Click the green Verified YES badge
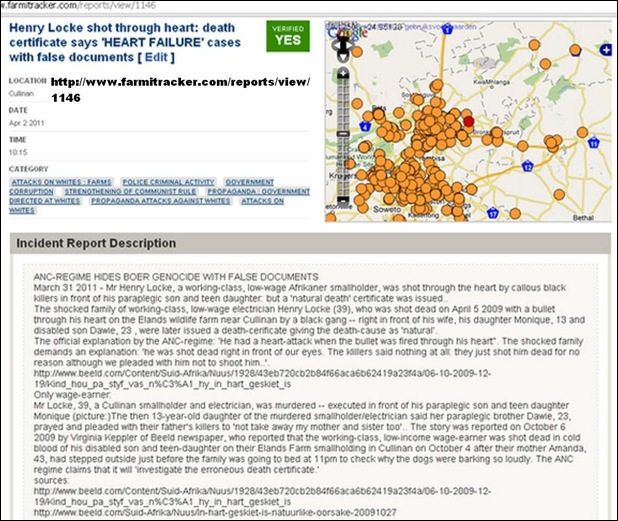 click(288, 36)
